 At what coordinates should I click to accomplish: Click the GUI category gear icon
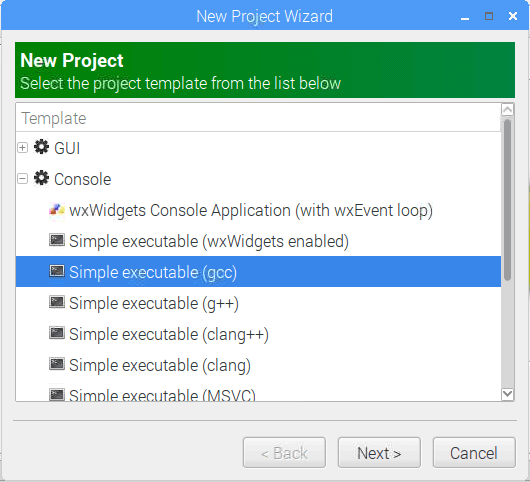(x=41, y=147)
